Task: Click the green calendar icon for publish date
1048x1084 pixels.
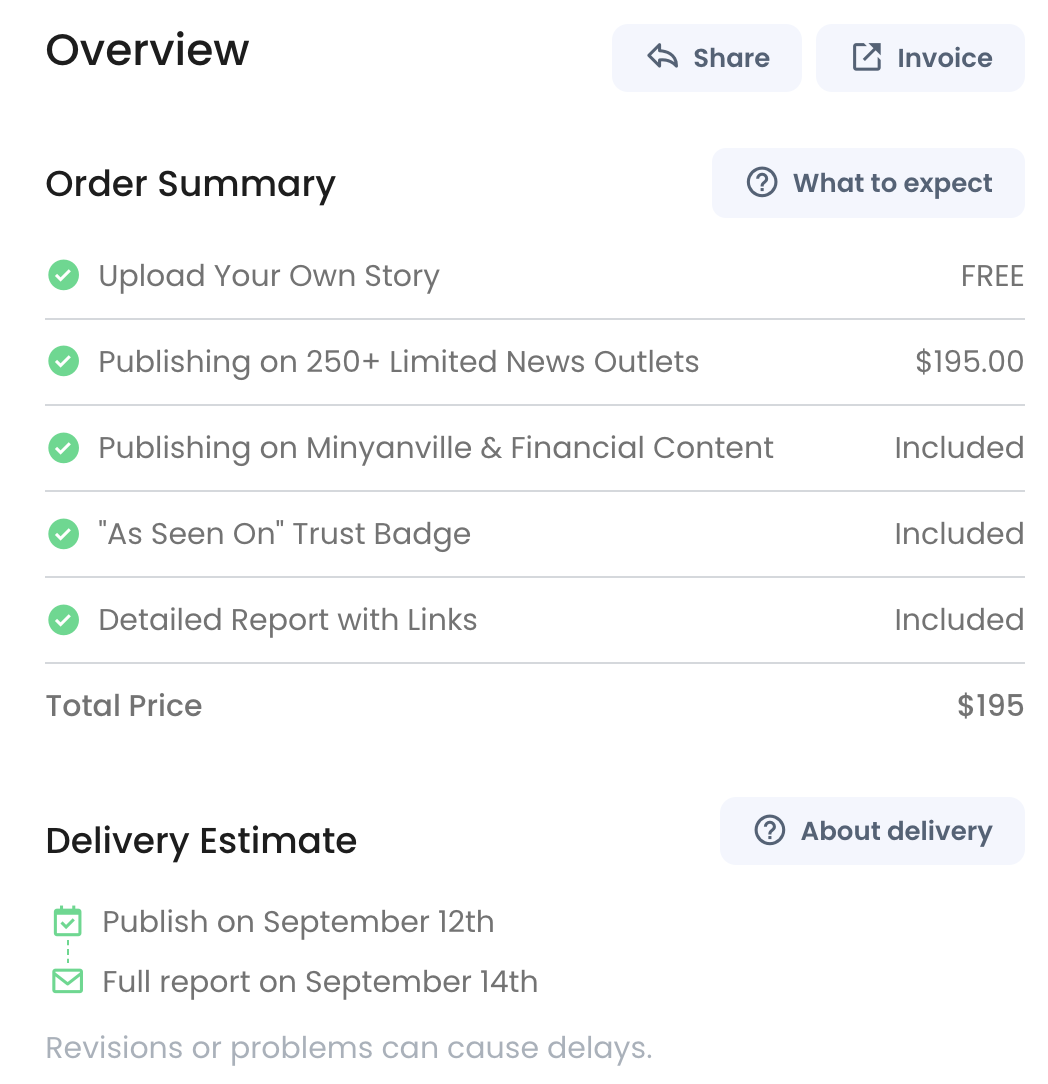Action: point(68,921)
